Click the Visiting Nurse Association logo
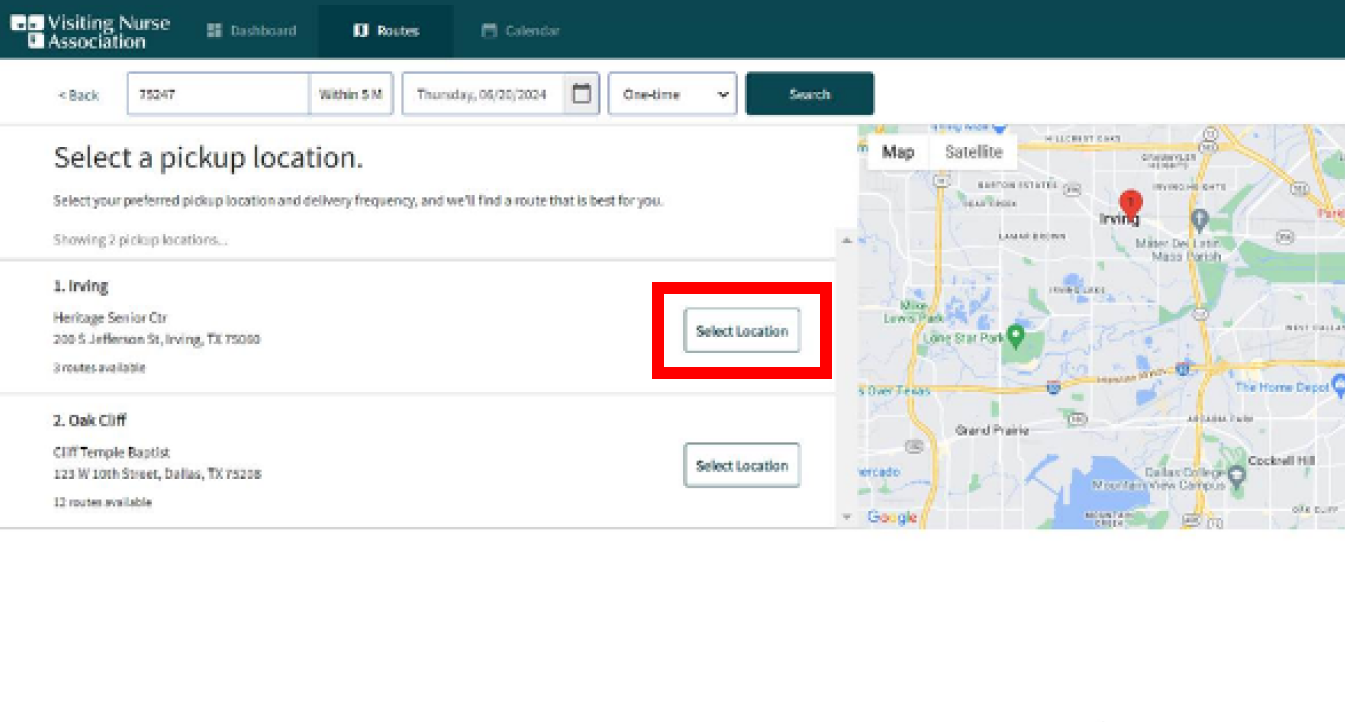The image size is (1345, 722). point(90,31)
